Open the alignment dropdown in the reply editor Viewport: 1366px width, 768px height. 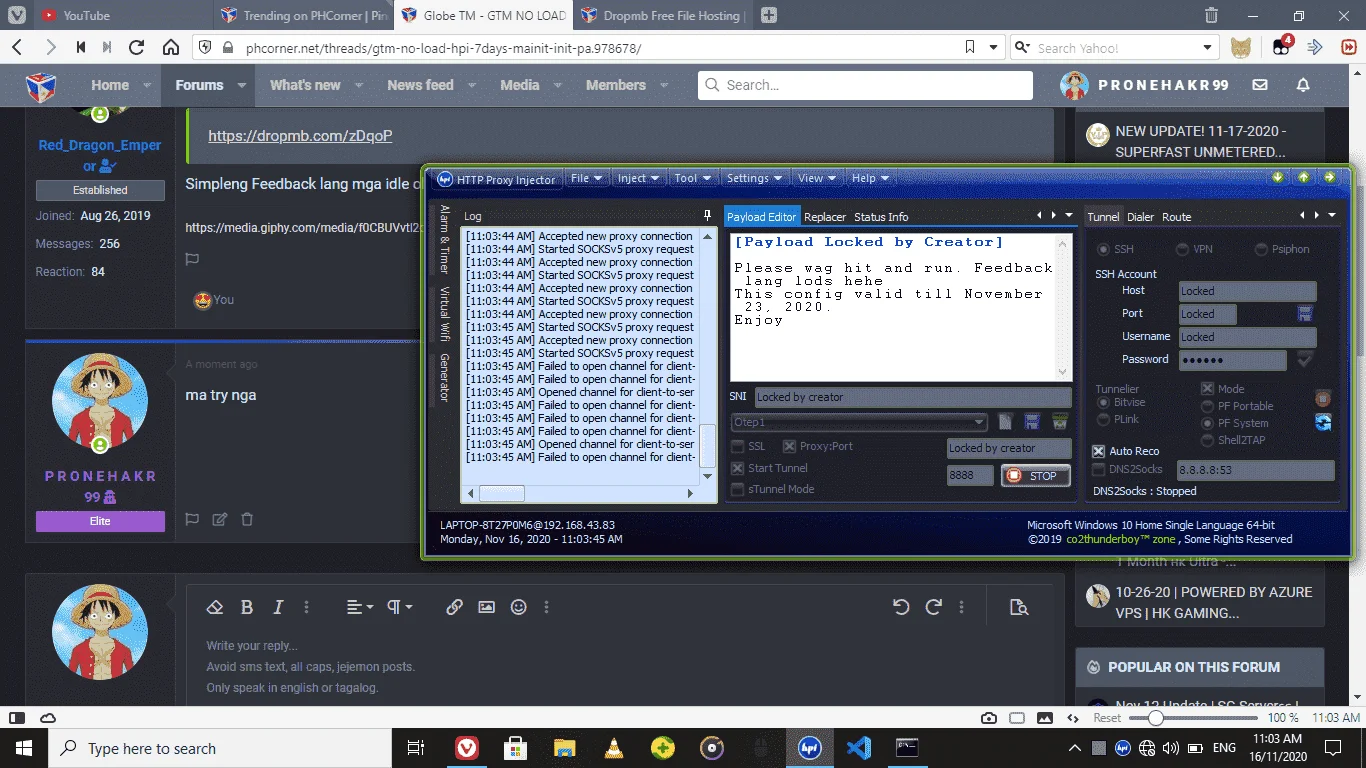[x=360, y=607]
